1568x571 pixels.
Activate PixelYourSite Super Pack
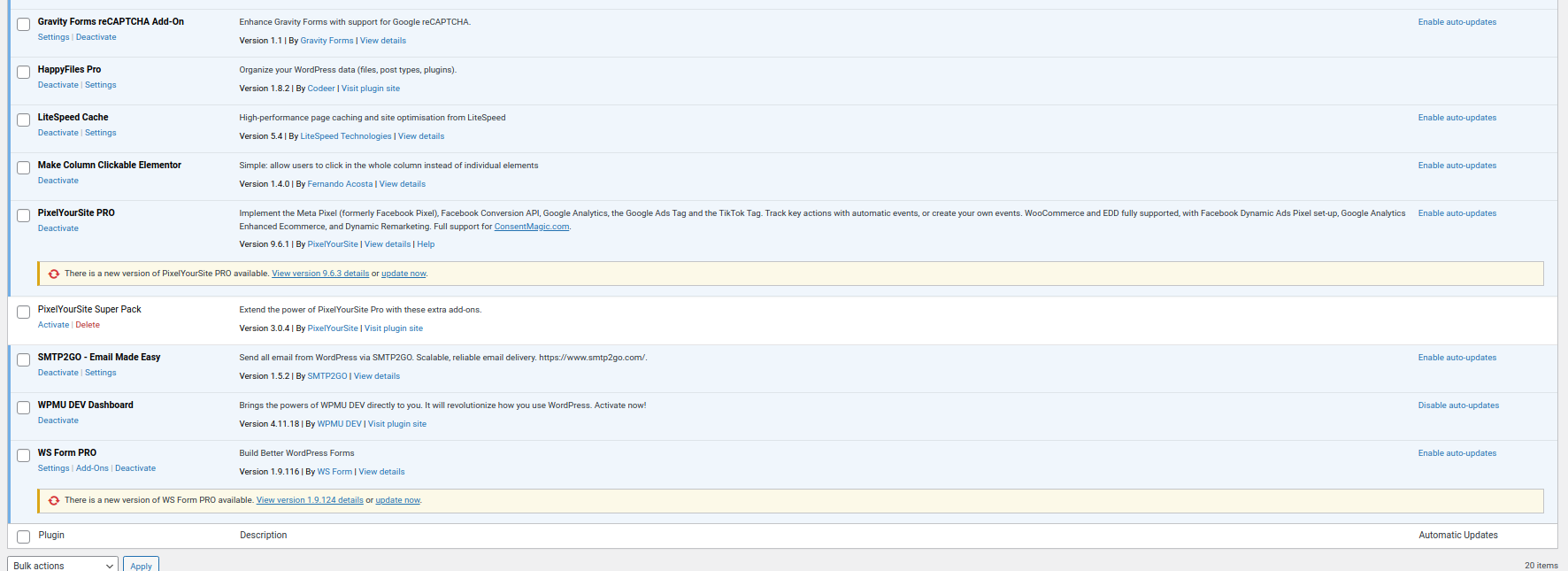(53, 325)
